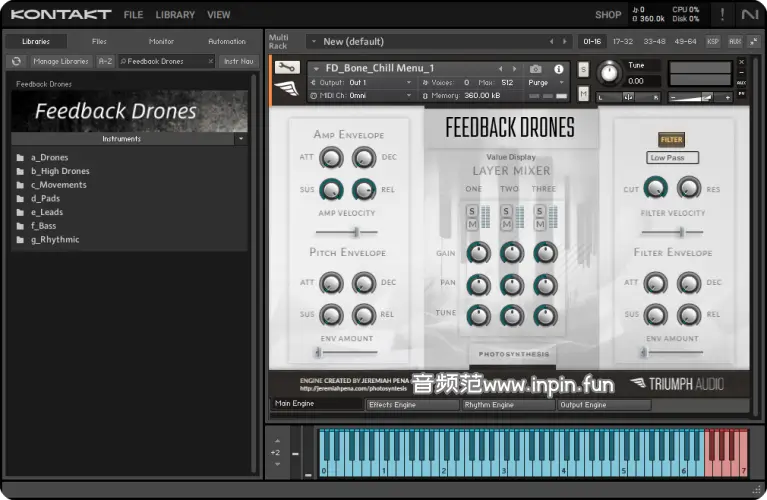This screenshot has width=767, height=500.
Task: Click the exclamation warning icon in header
Action: [x=722, y=14]
